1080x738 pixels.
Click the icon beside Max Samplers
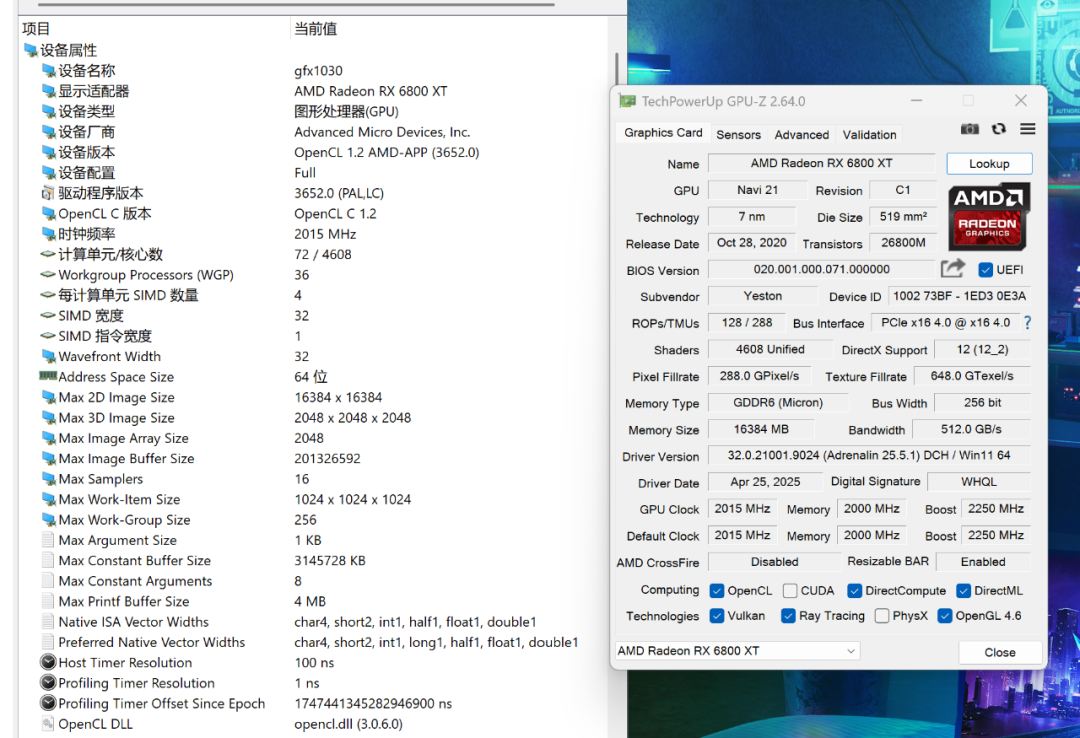pyautogui.click(x=48, y=479)
